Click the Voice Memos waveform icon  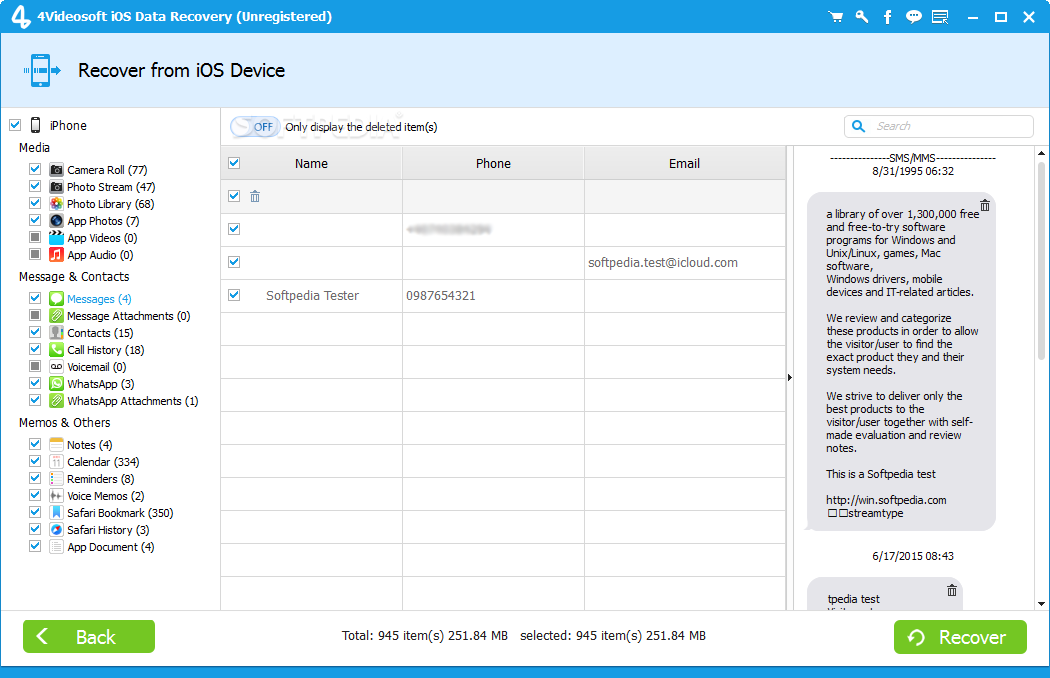click(57, 496)
